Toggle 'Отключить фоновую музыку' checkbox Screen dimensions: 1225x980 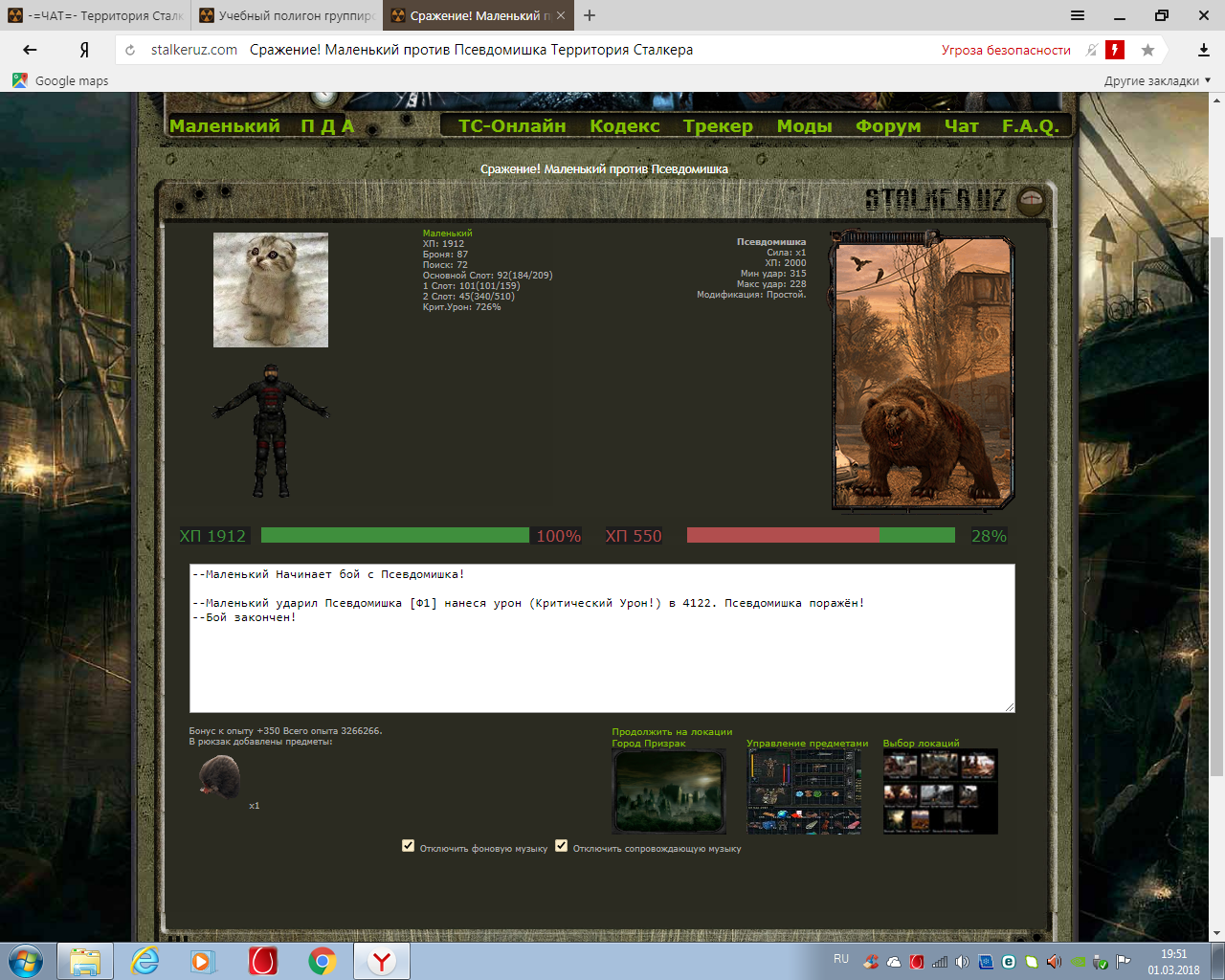tap(409, 846)
